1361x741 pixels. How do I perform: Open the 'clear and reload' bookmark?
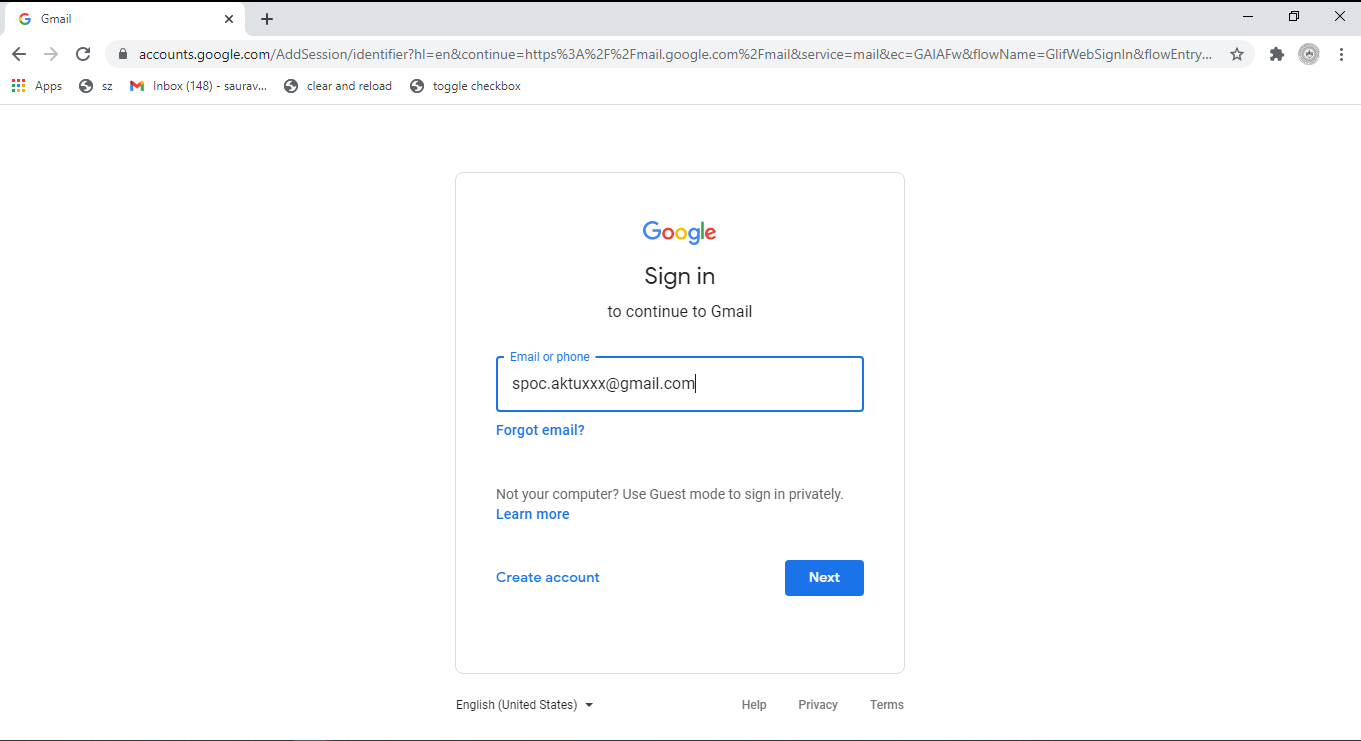338,86
